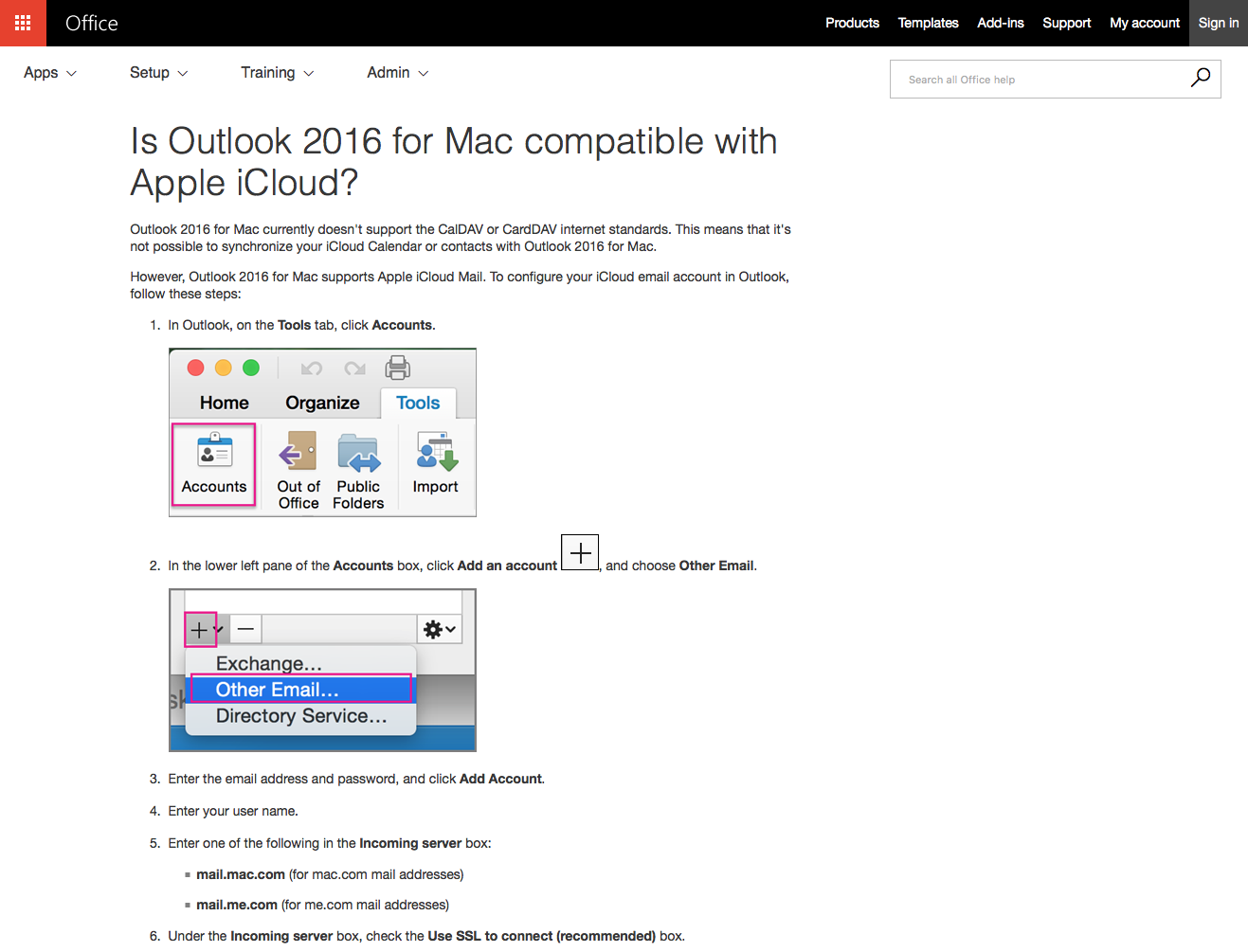
Task: Expand the Admin dropdown menu
Action: point(398,73)
